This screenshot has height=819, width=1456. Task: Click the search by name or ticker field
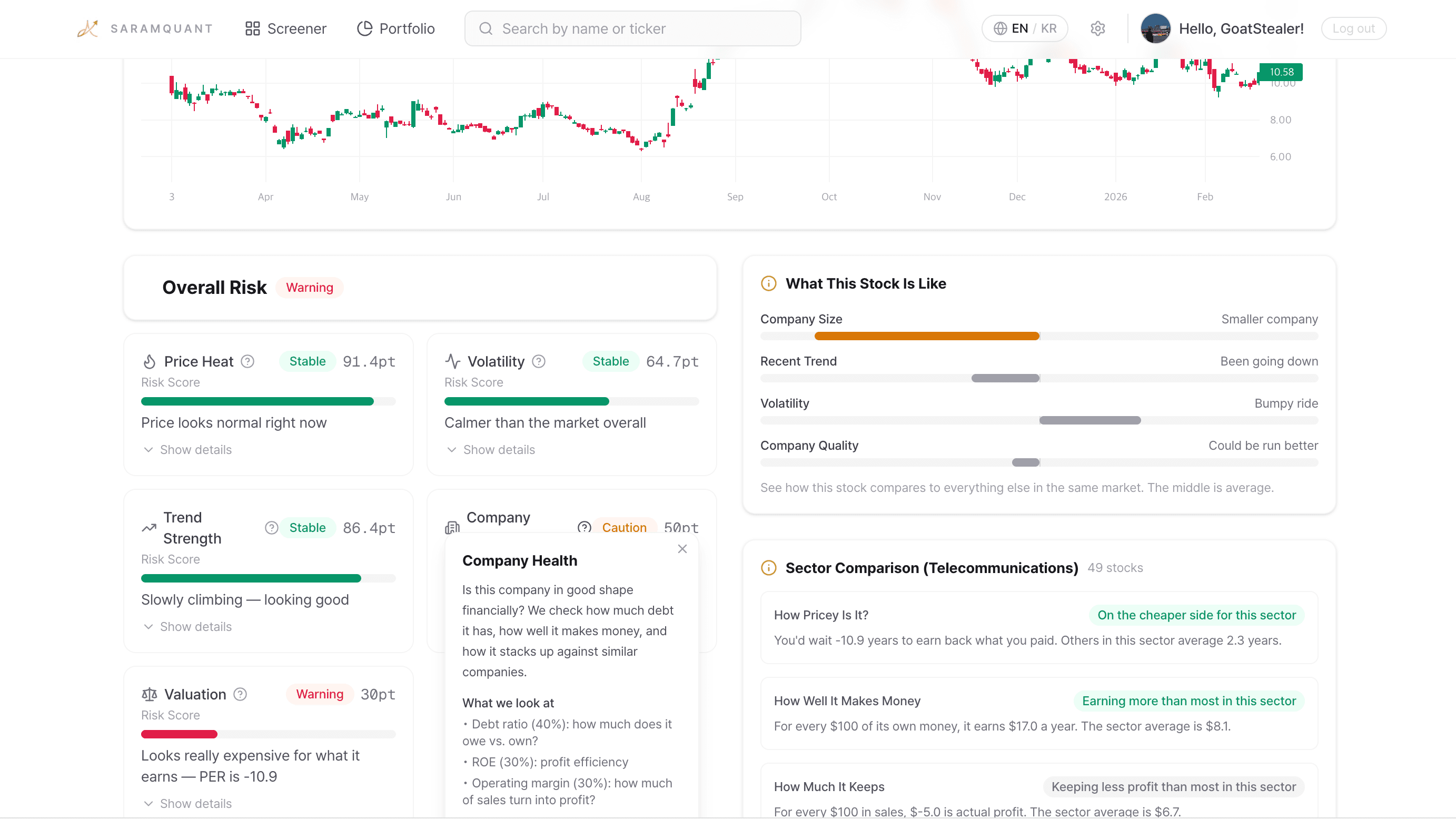(x=632, y=28)
